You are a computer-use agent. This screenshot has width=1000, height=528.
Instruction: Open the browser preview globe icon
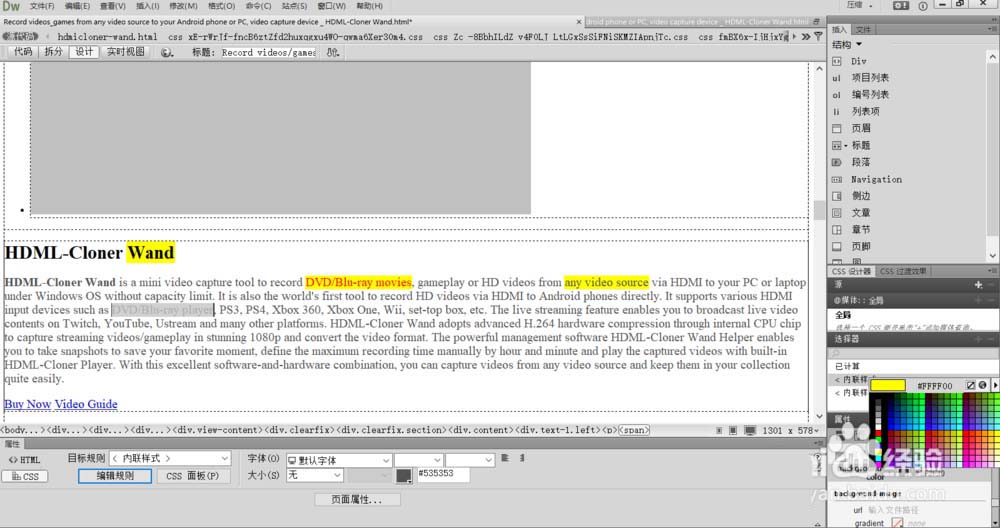[x=166, y=52]
